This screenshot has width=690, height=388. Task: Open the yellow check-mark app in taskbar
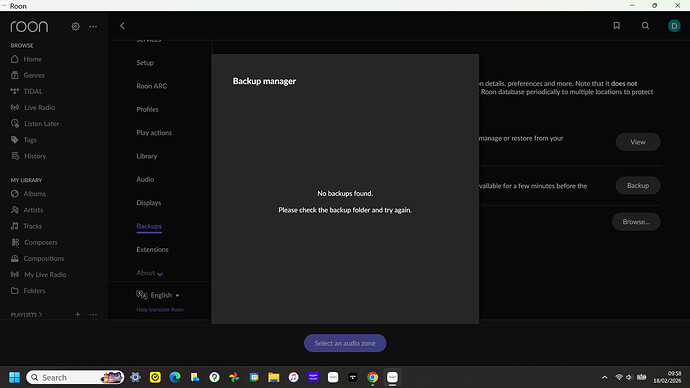click(x=155, y=377)
